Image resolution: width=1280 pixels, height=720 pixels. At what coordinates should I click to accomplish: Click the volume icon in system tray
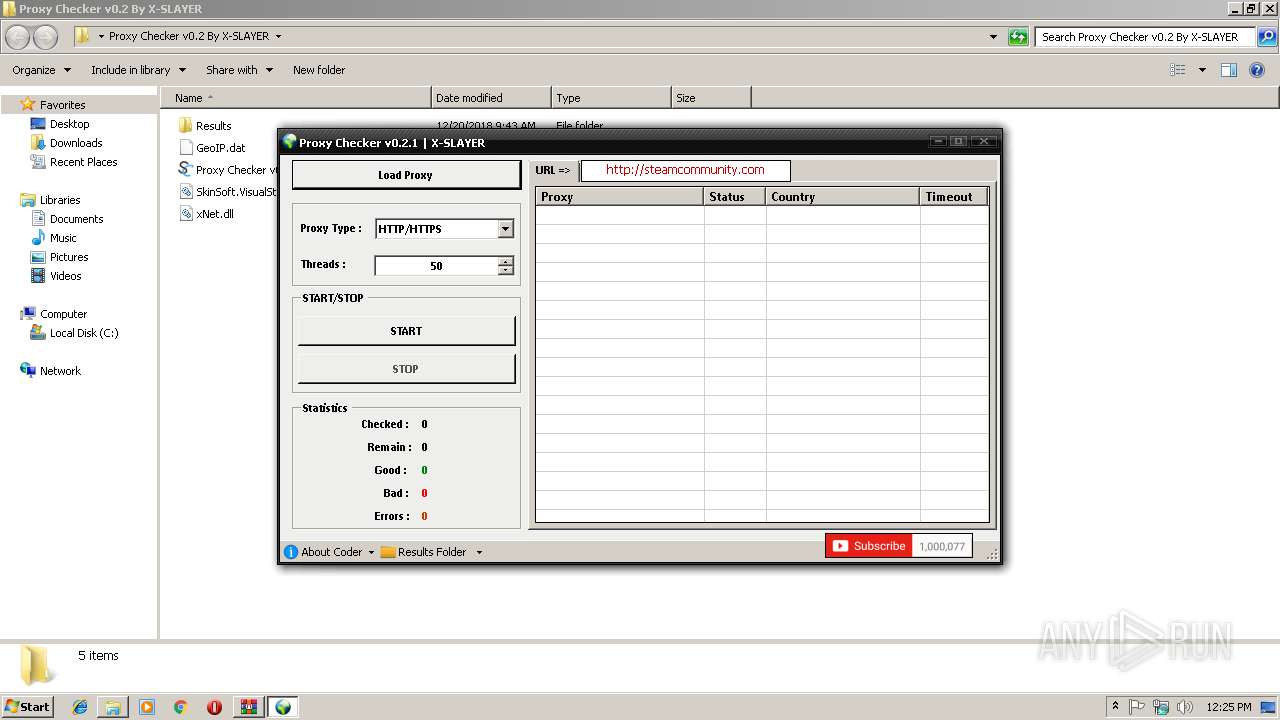tap(1185, 707)
